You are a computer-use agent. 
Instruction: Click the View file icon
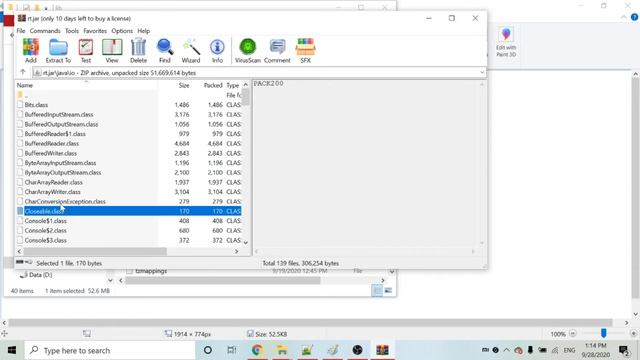click(112, 51)
